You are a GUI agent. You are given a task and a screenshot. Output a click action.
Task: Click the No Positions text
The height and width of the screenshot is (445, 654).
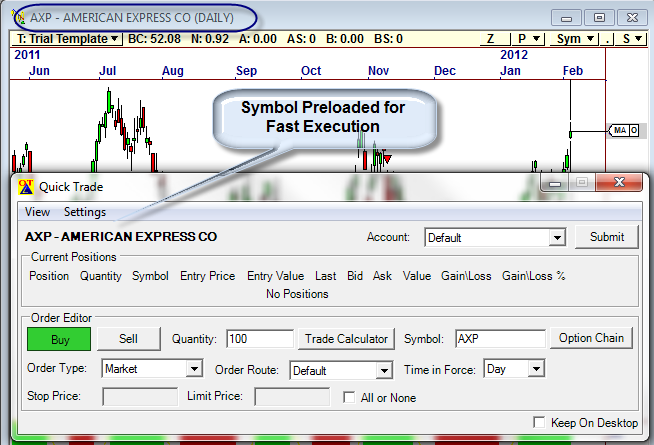click(x=297, y=294)
